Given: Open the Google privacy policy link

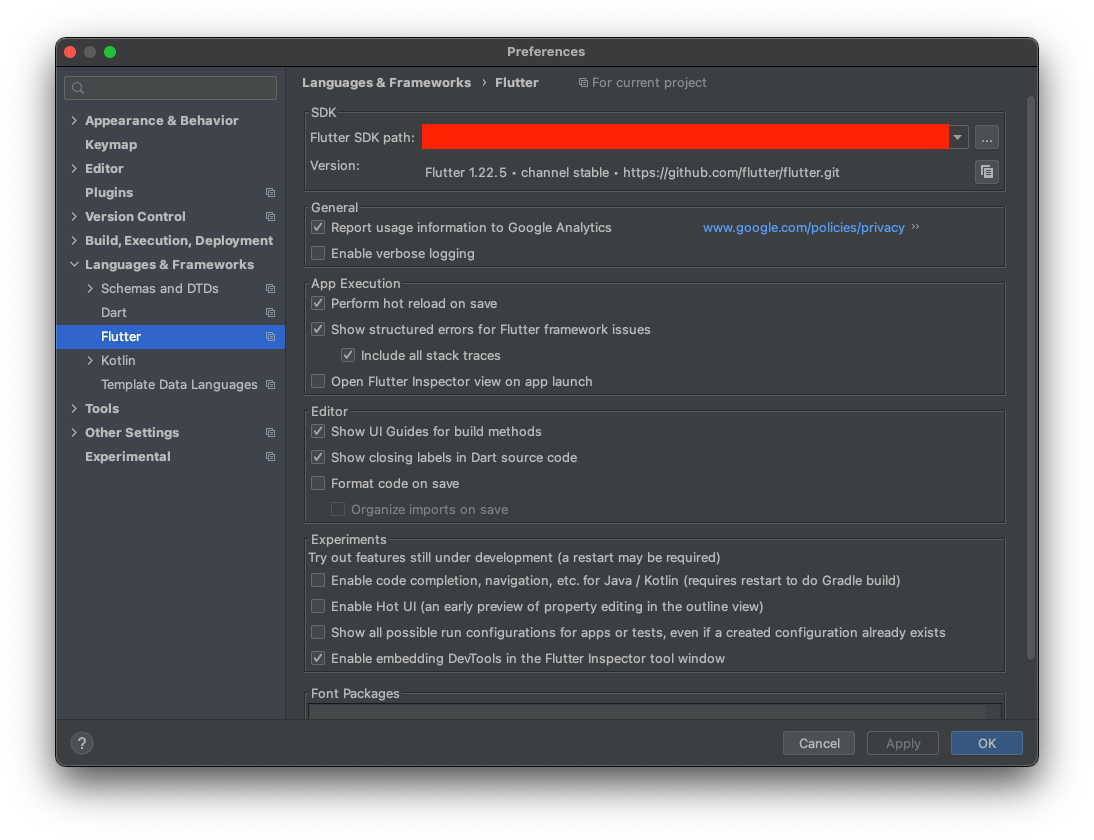Looking at the screenshot, I should (803, 227).
